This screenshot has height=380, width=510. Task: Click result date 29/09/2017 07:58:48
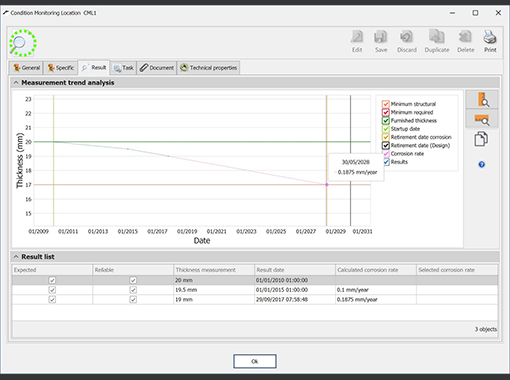295,299
